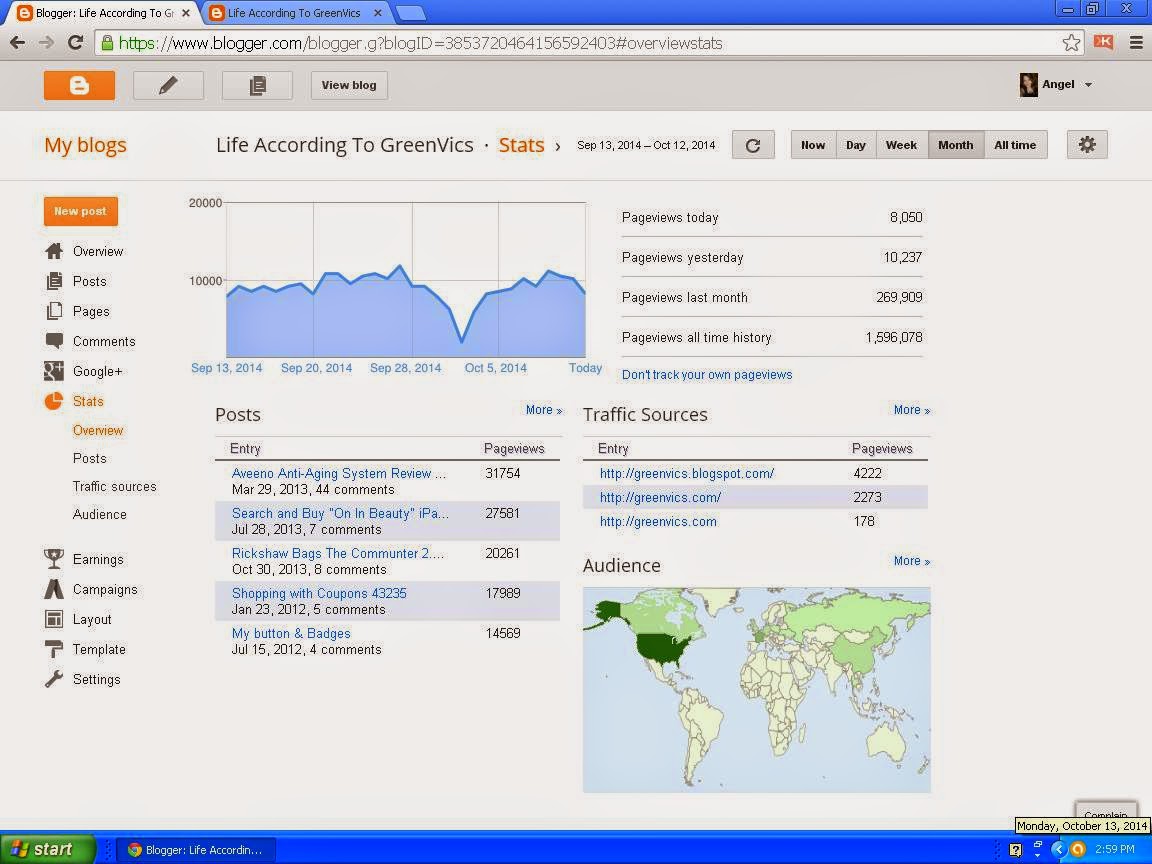
Task: Open Shopping with Coupons 43235 post
Action: pyautogui.click(x=319, y=593)
